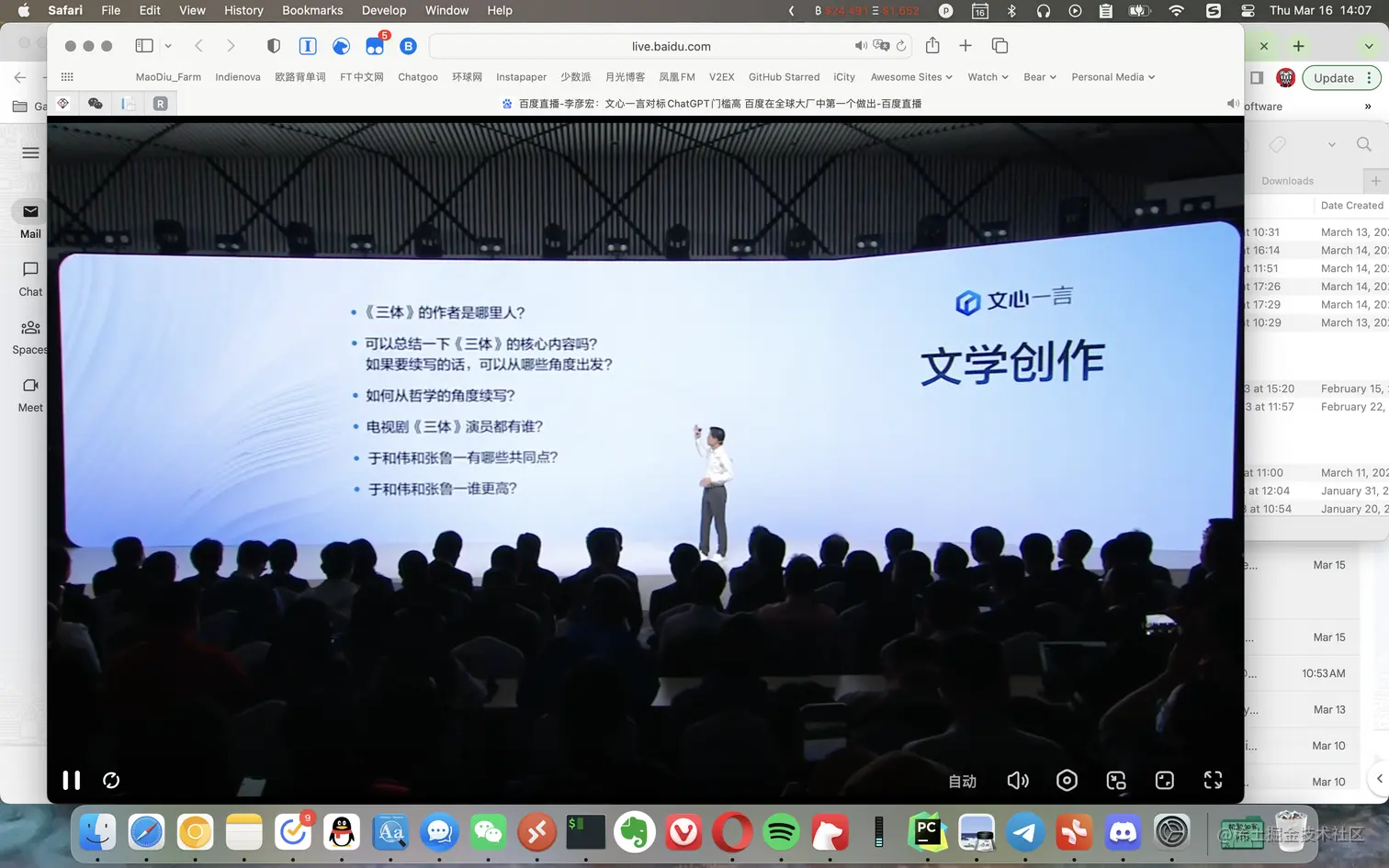Open the MaoDiu_Farm bookmark
This screenshot has width=1389, height=868.
(x=168, y=77)
